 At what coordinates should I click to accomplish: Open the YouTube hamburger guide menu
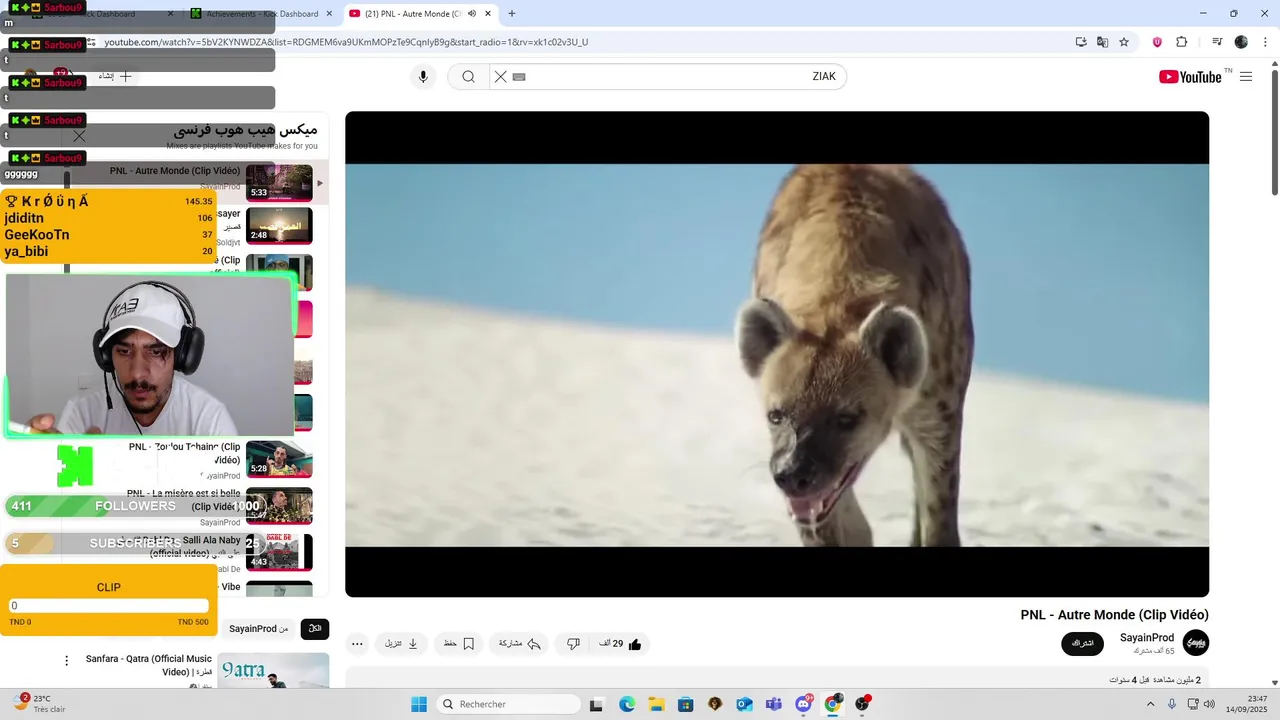1246,77
